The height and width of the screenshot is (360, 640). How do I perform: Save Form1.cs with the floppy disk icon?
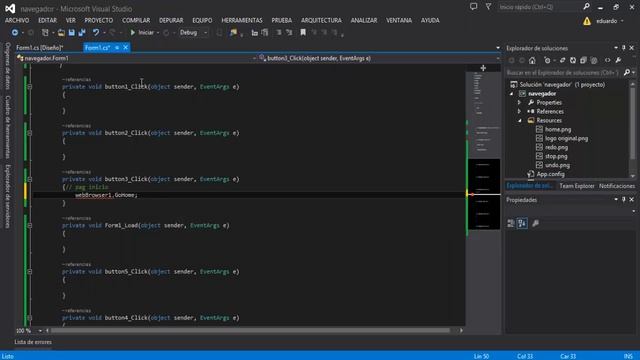click(x=71, y=33)
